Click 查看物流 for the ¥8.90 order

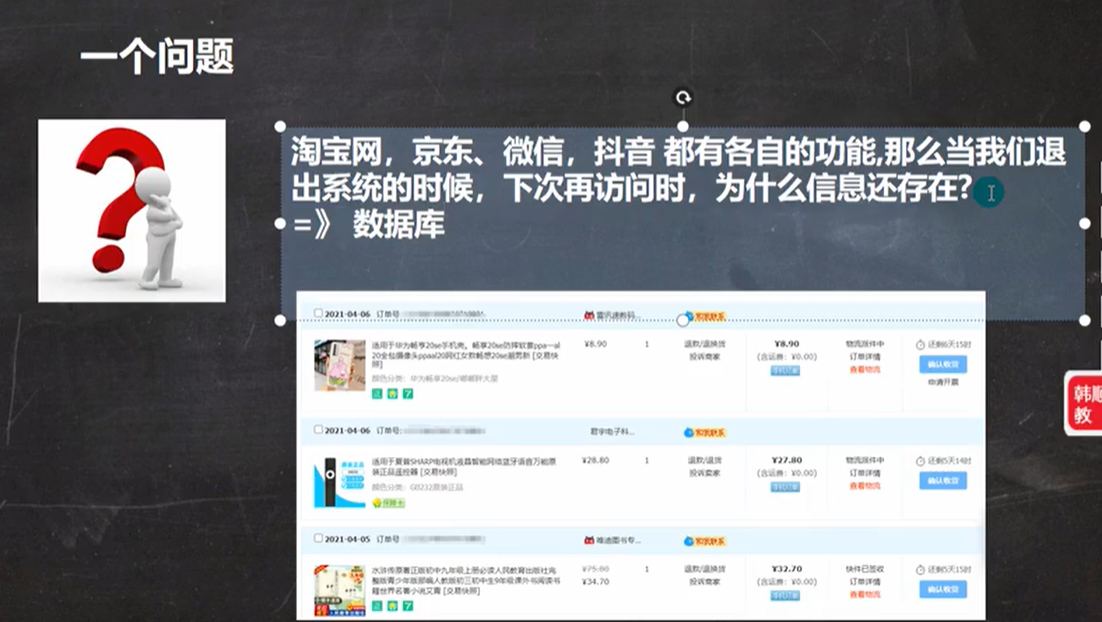pos(865,370)
